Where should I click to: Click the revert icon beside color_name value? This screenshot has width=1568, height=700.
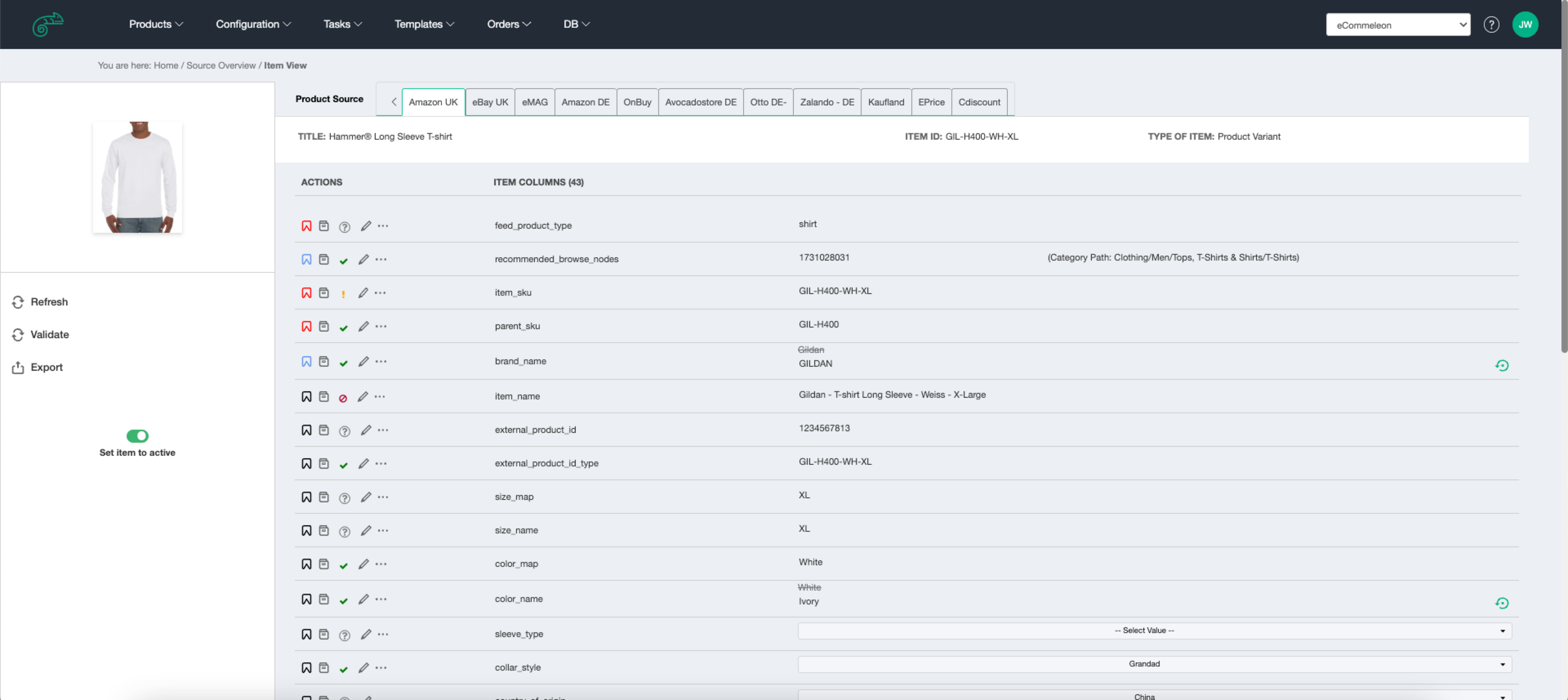coord(1502,603)
